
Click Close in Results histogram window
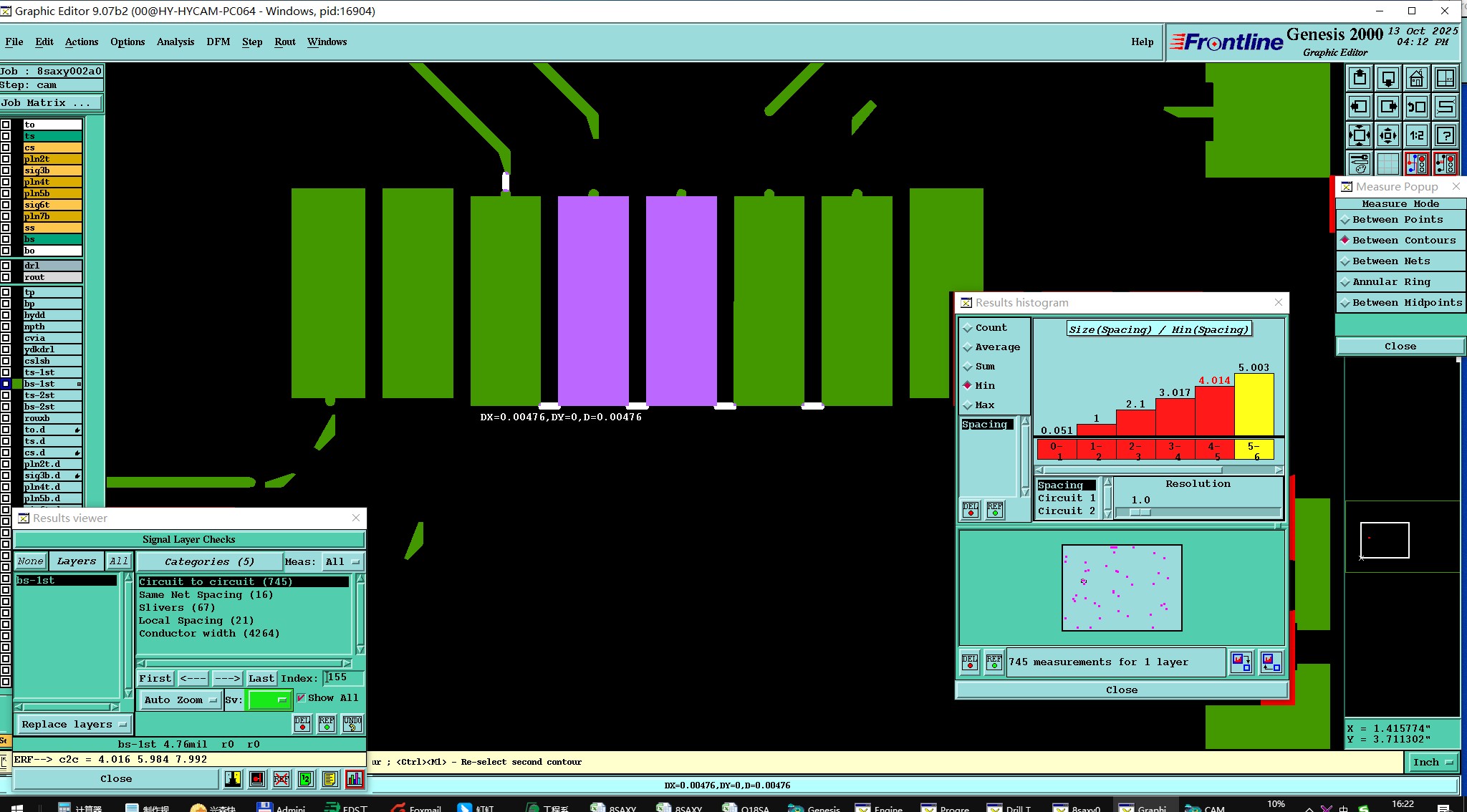(x=1121, y=690)
